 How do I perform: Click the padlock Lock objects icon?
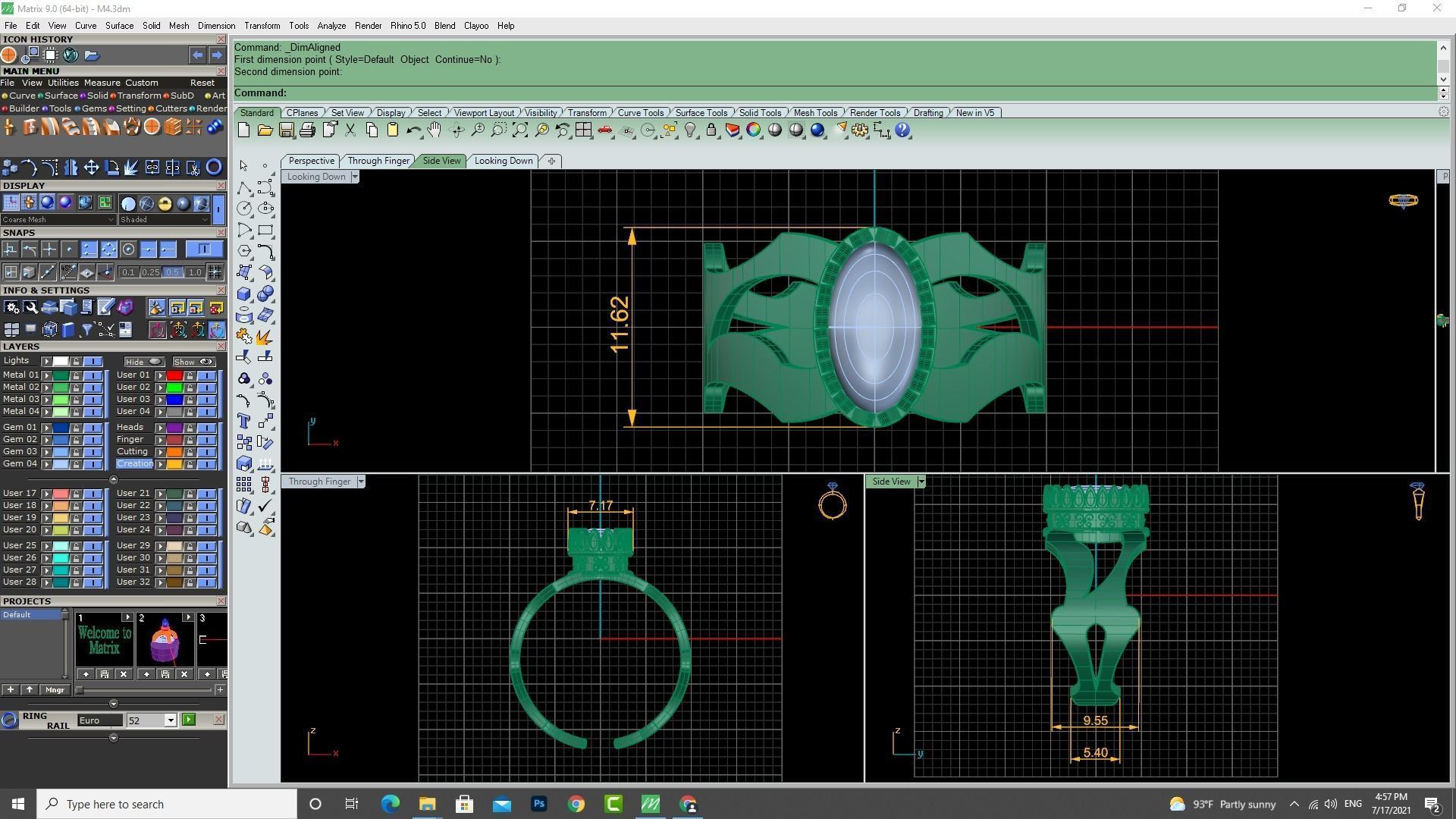click(711, 130)
